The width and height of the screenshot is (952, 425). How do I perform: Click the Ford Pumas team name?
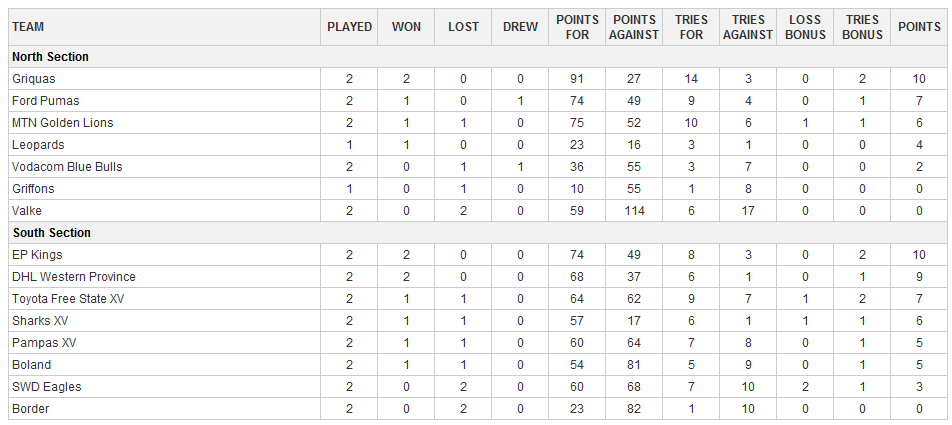[45, 101]
